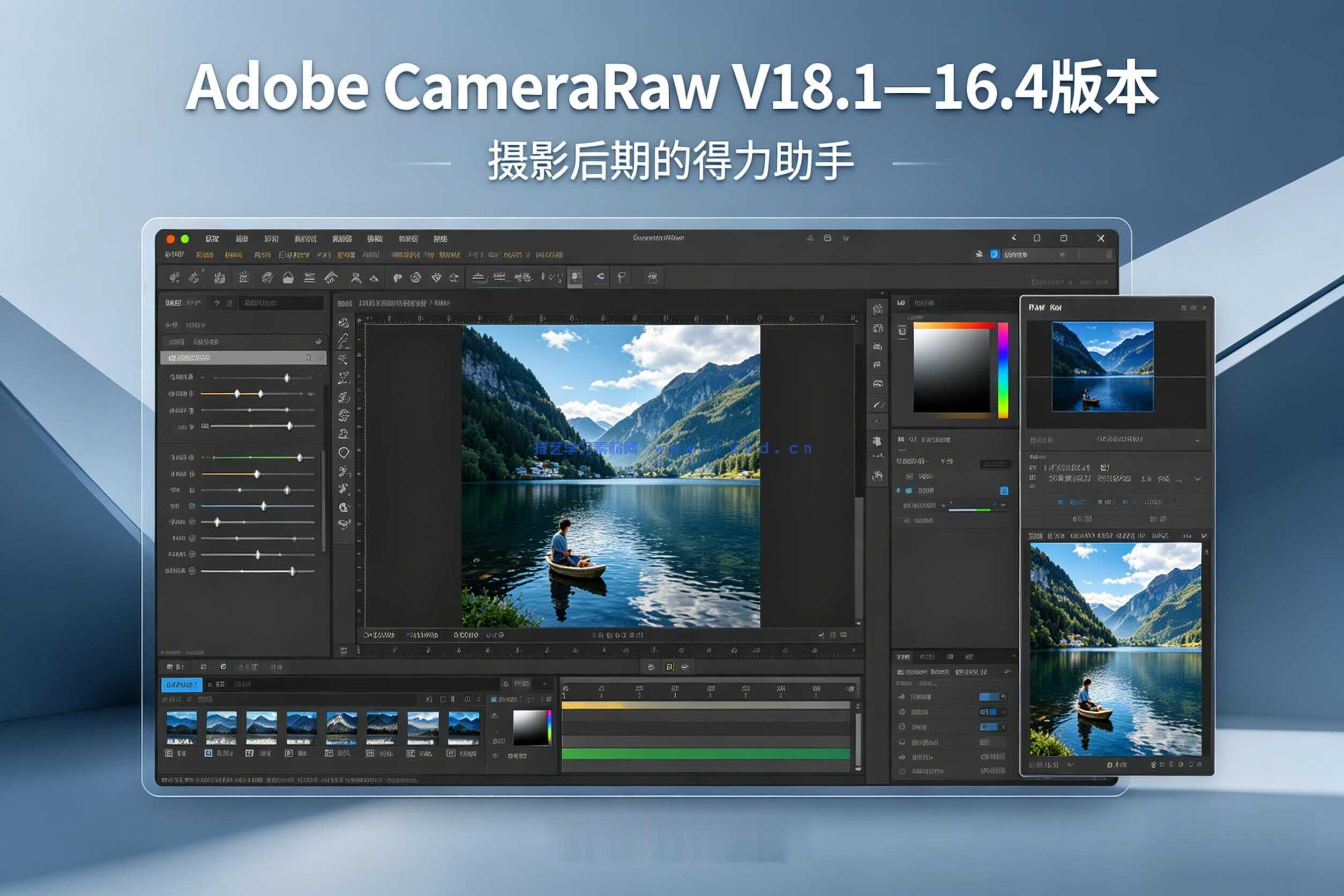Select the blue highlighted tab above the filmstrip
The width and height of the screenshot is (1344, 896).
[182, 684]
